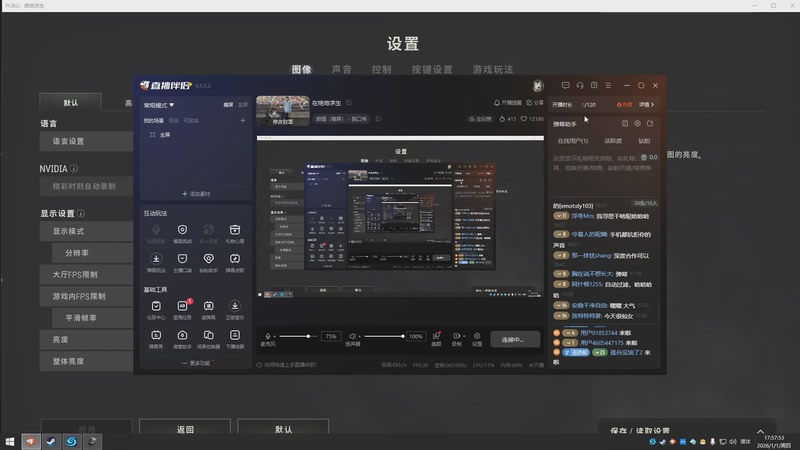This screenshot has height=450, width=800.
Task: Open the hamburger menu icon in 直播伴侣
Action: 608,86
